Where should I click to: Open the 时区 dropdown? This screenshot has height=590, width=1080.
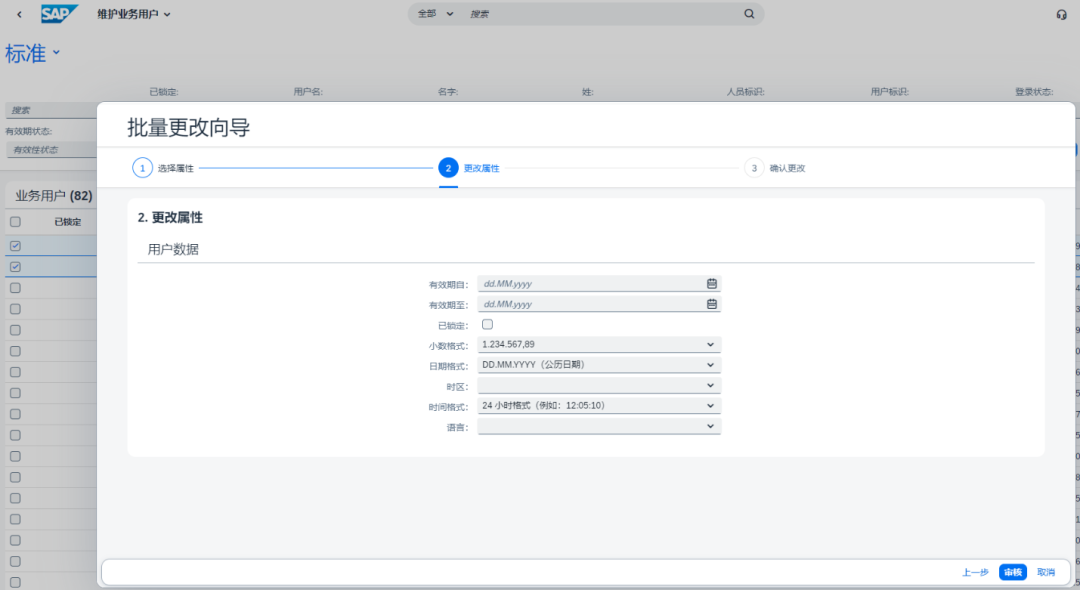[x=710, y=384]
